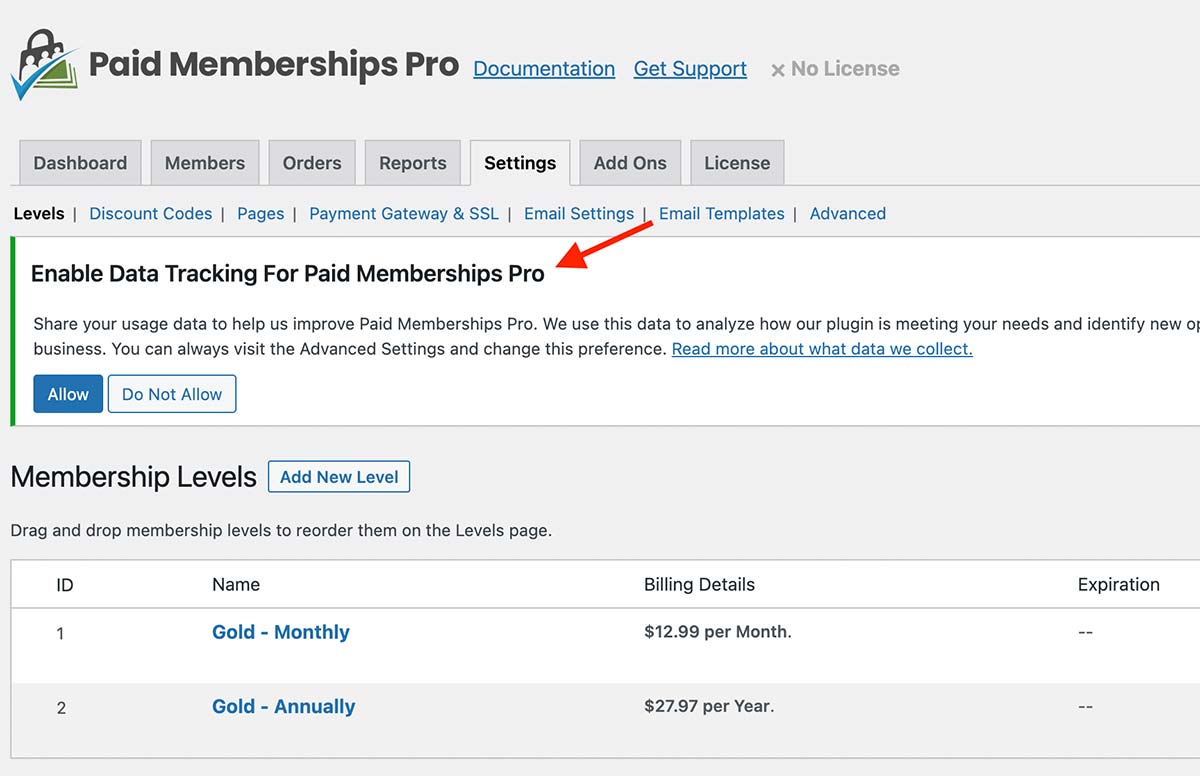
Task: Click the Get Support link
Action: [x=689, y=68]
